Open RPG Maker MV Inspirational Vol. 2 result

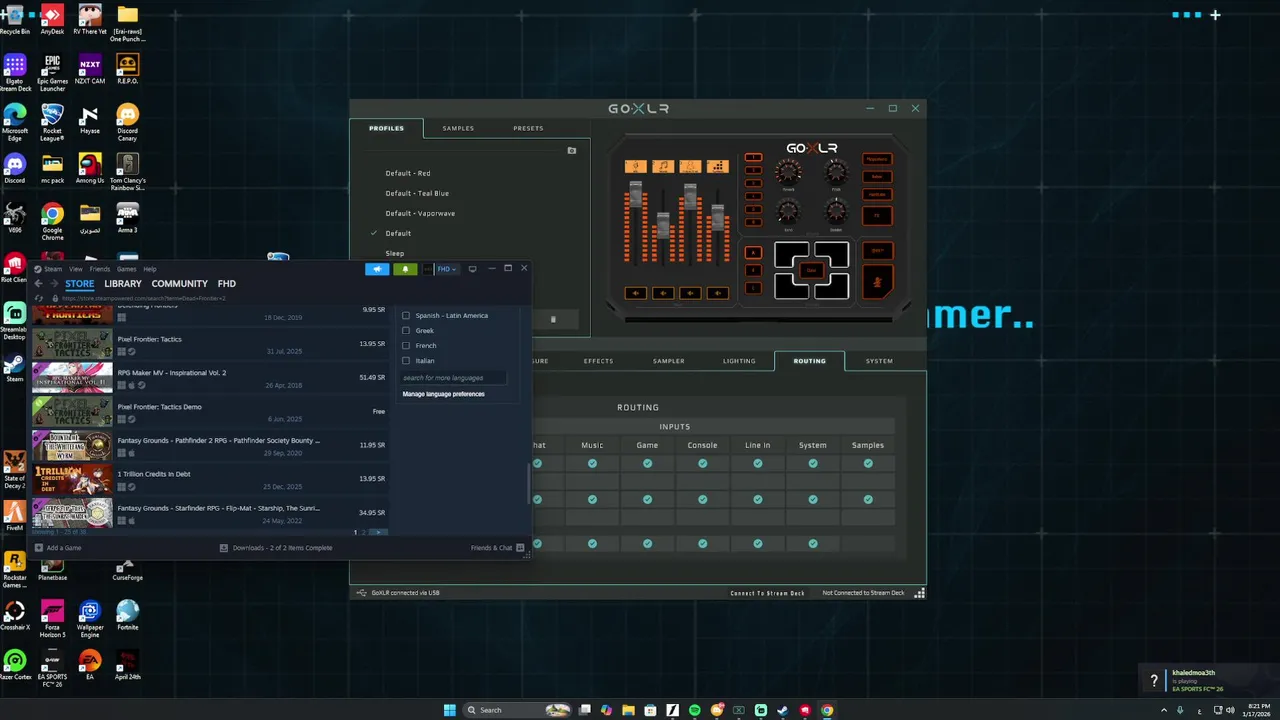pos(209,378)
